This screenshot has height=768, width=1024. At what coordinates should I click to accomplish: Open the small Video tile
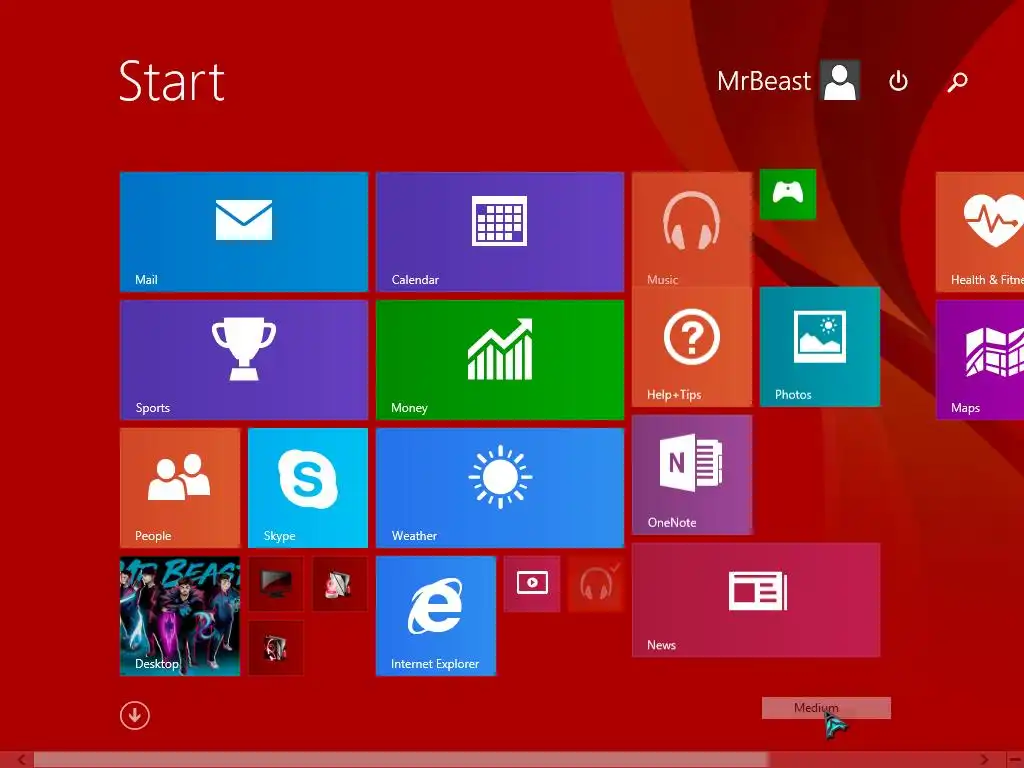tap(532, 583)
